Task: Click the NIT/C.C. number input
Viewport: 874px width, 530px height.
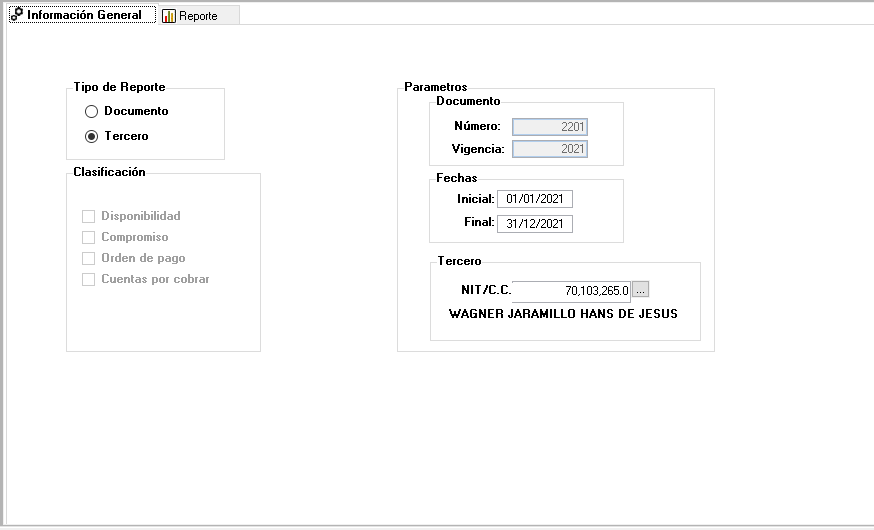Action: pyautogui.click(x=570, y=290)
